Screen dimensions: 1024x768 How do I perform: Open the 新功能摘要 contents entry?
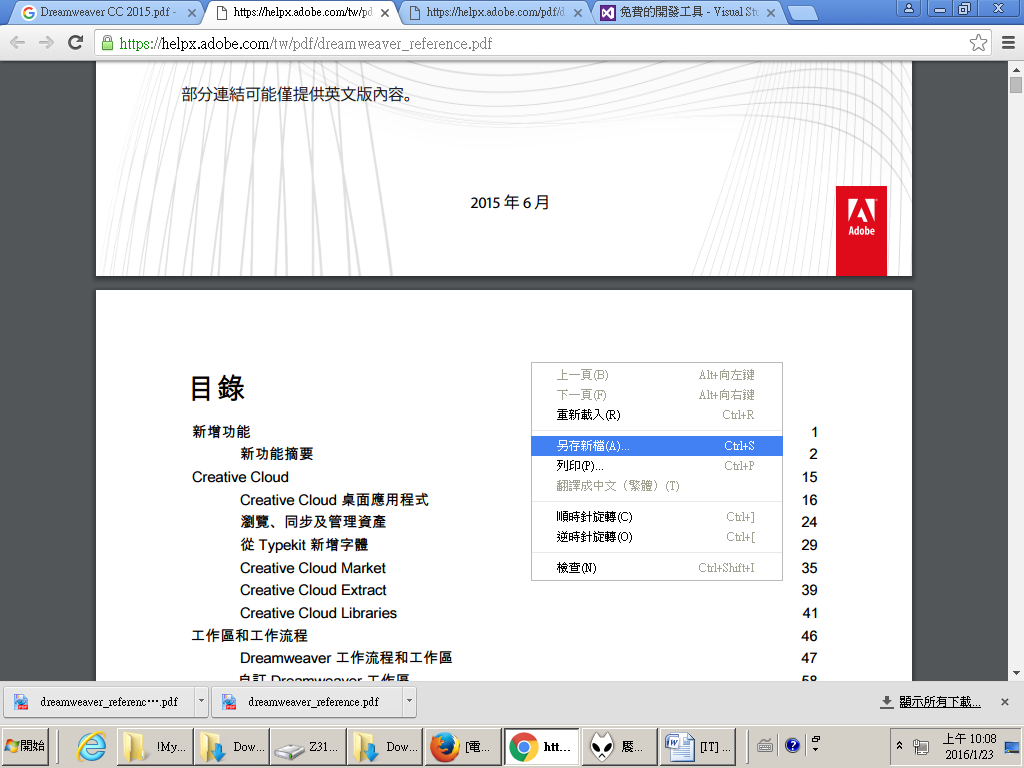pos(276,454)
